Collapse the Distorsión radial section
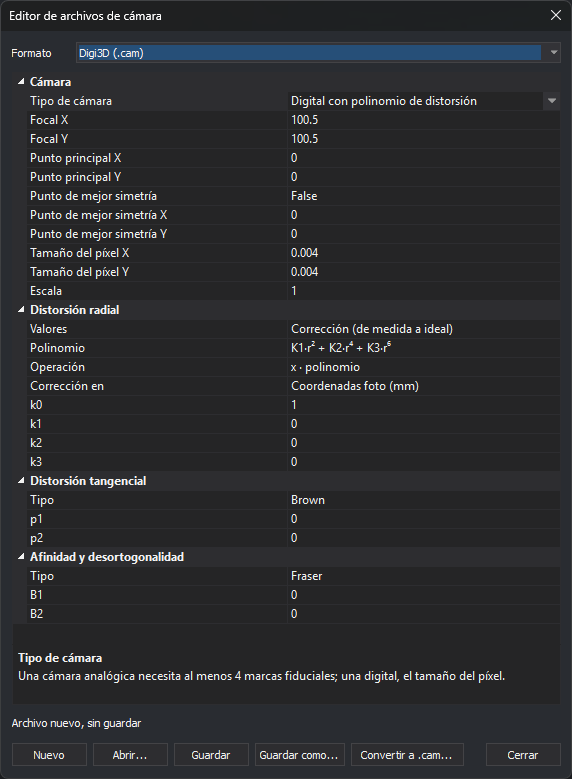Image resolution: width=572 pixels, height=779 pixels. click(x=21, y=310)
